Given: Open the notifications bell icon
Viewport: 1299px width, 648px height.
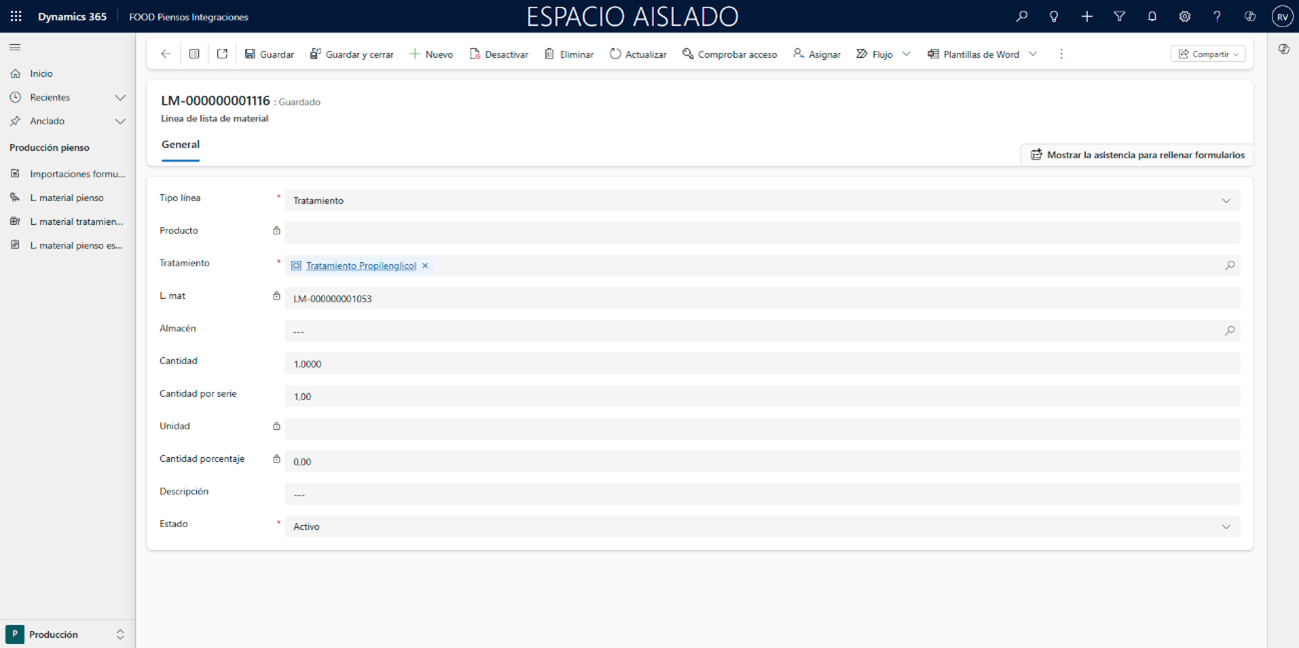Looking at the screenshot, I should coord(1152,16).
